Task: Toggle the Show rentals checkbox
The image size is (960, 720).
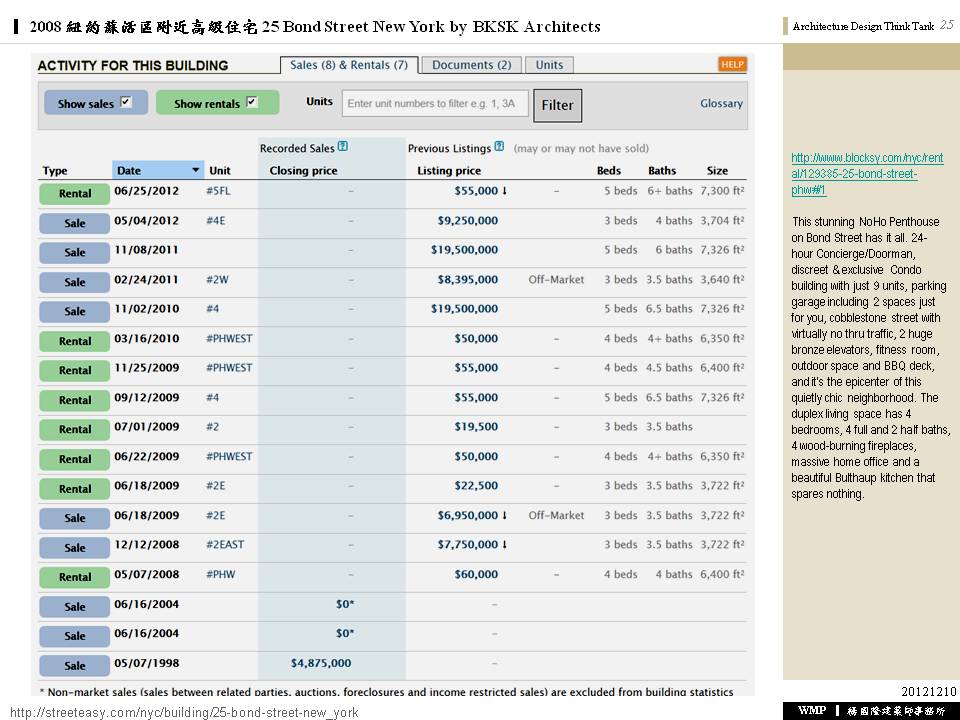Action: pyautogui.click(x=251, y=102)
